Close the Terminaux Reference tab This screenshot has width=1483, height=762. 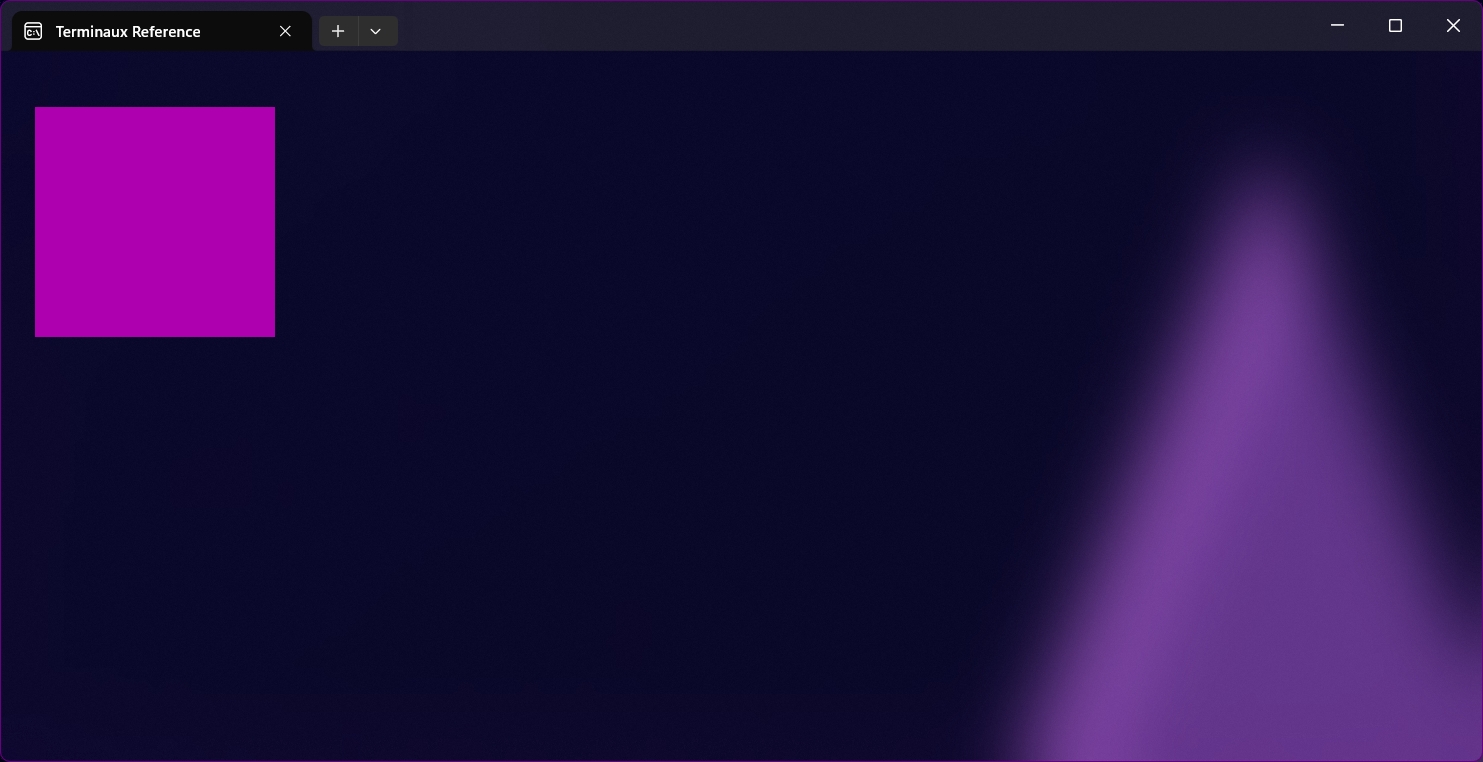click(285, 31)
